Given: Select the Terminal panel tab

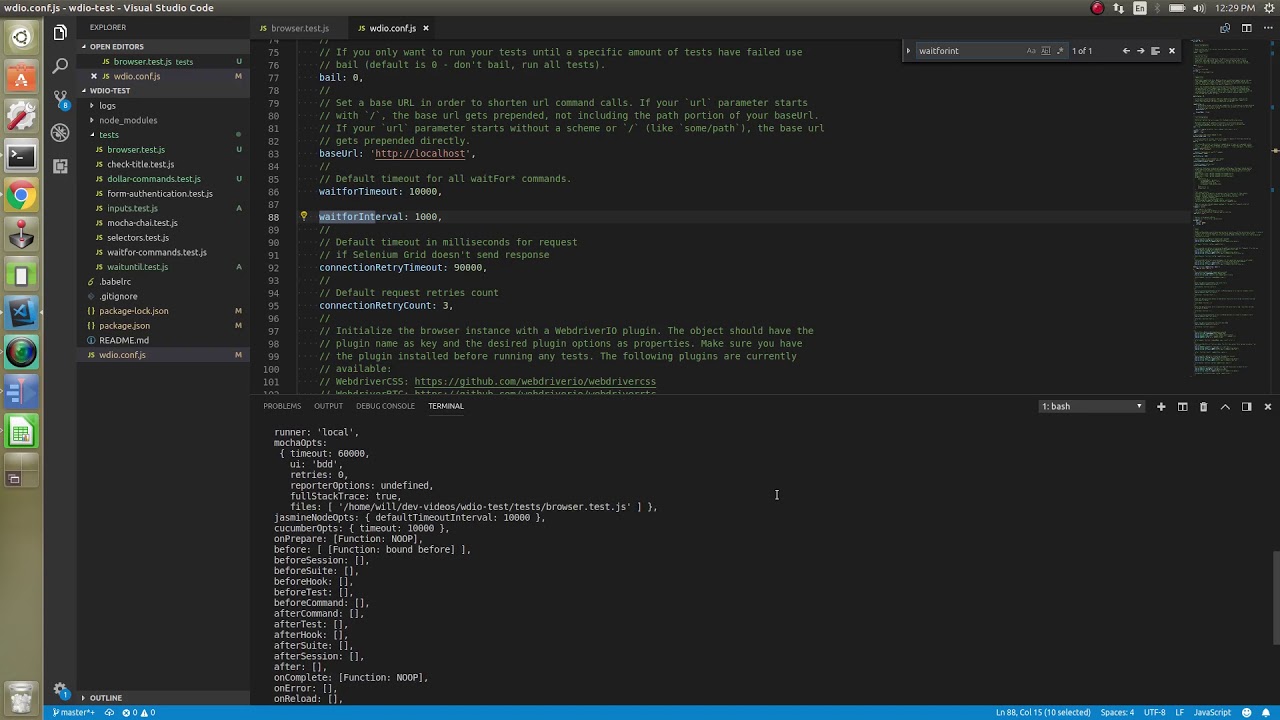Looking at the screenshot, I should (445, 406).
